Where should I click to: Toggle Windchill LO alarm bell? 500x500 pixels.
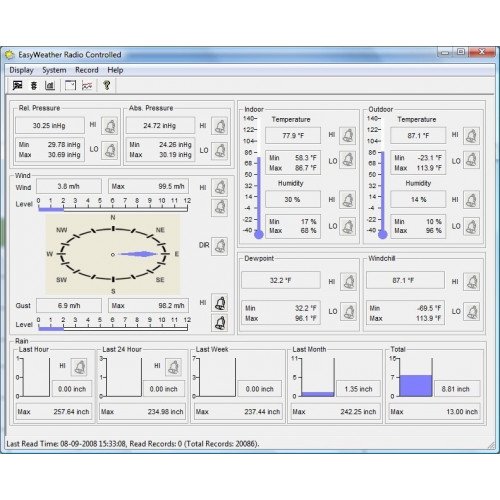click(x=472, y=312)
